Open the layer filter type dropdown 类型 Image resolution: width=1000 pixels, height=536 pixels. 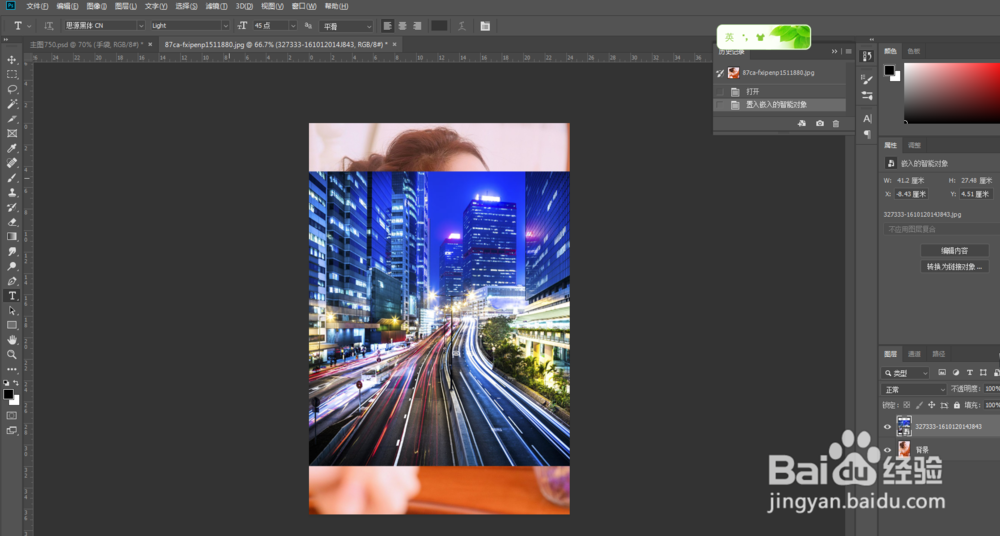point(906,373)
